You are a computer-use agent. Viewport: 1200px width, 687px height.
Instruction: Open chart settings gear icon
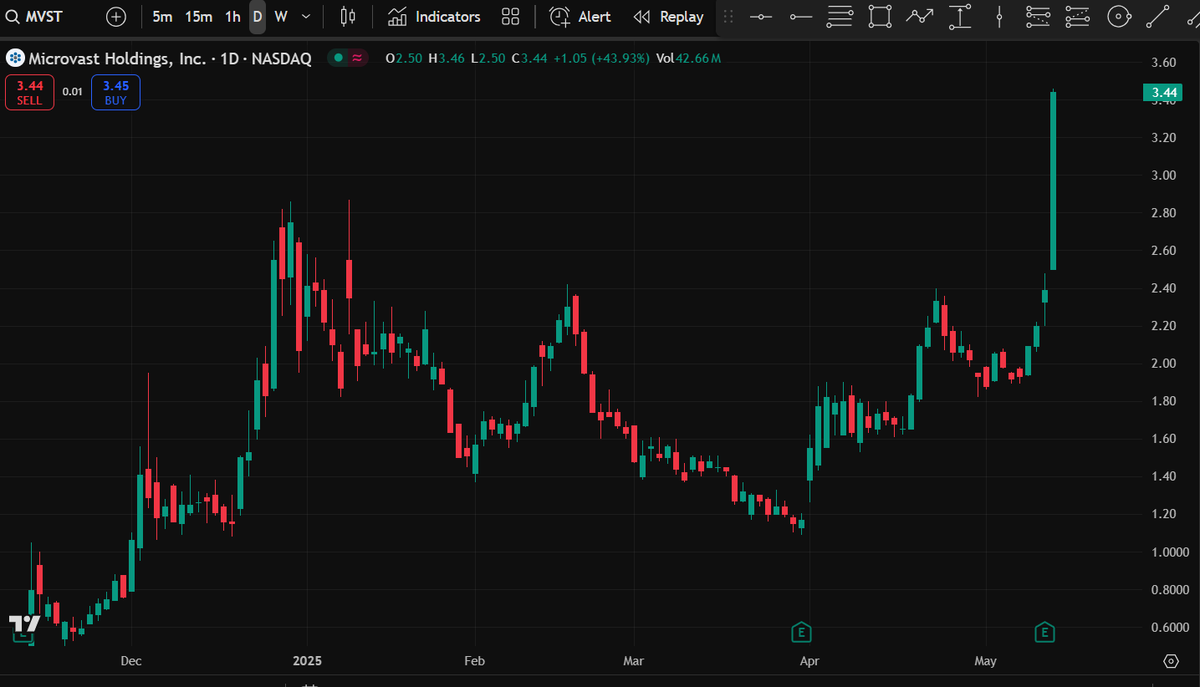(x=1171, y=662)
